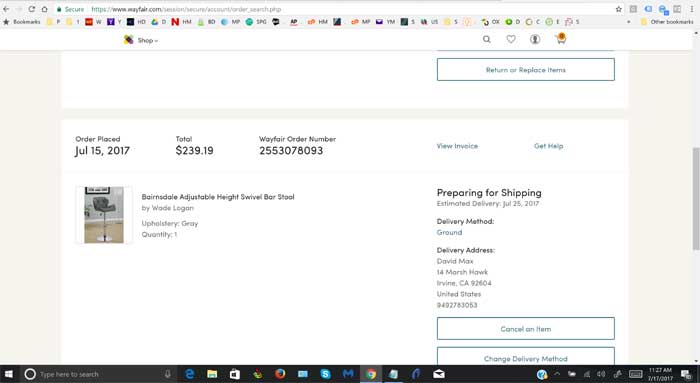Viewport: 700px width, 383px height.
Task: Click the Change Delivery Method button
Action: click(x=525, y=356)
